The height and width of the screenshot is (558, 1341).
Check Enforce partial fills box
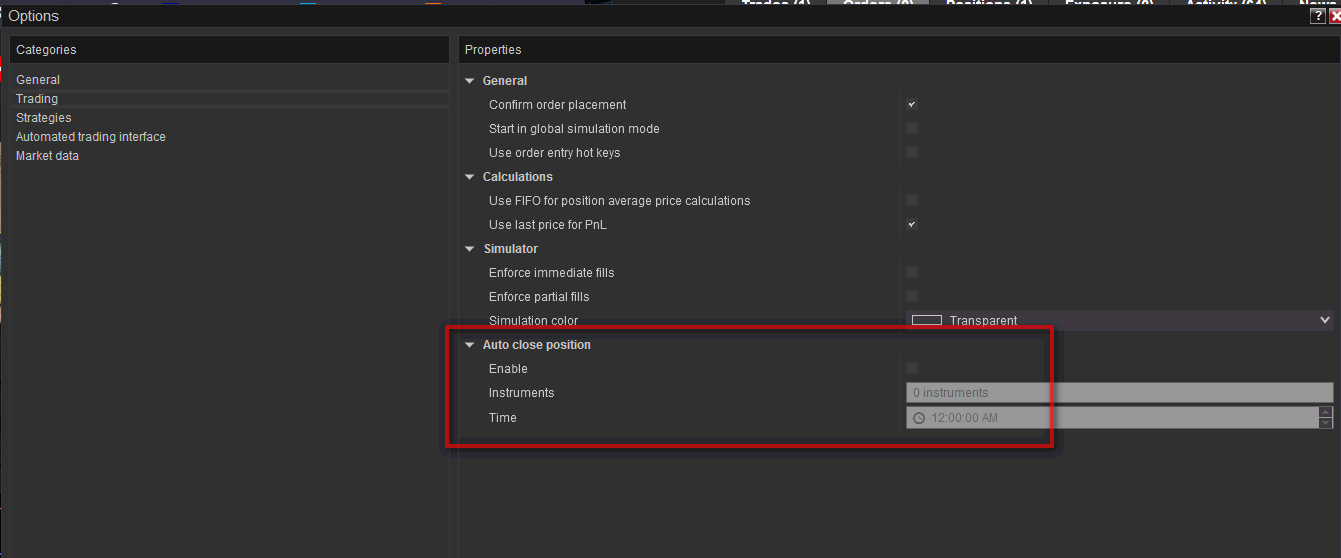(912, 296)
